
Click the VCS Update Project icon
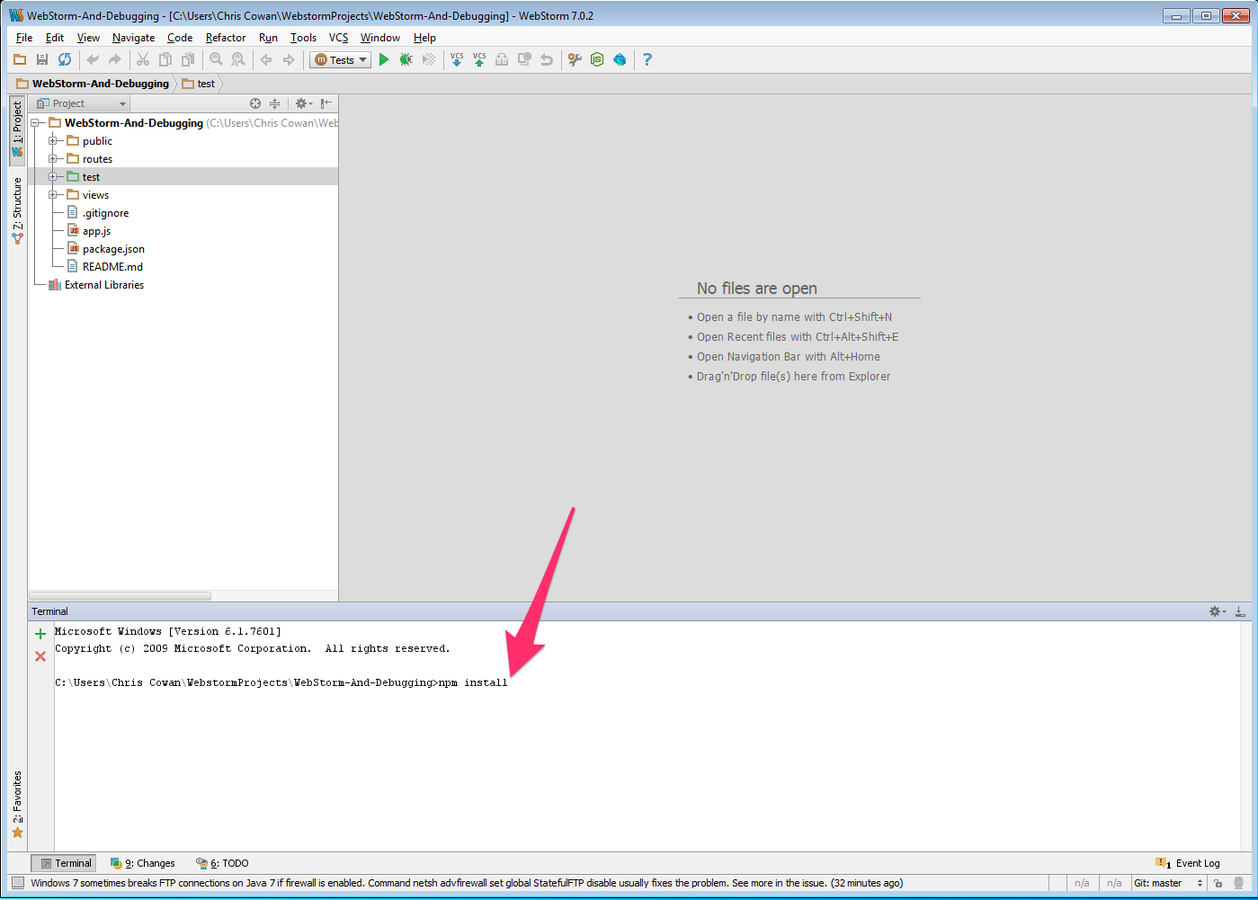[457, 60]
